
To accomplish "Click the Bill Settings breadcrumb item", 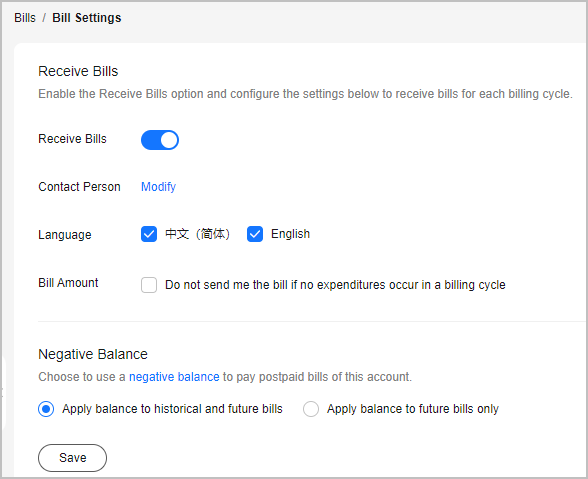I will [x=87, y=18].
